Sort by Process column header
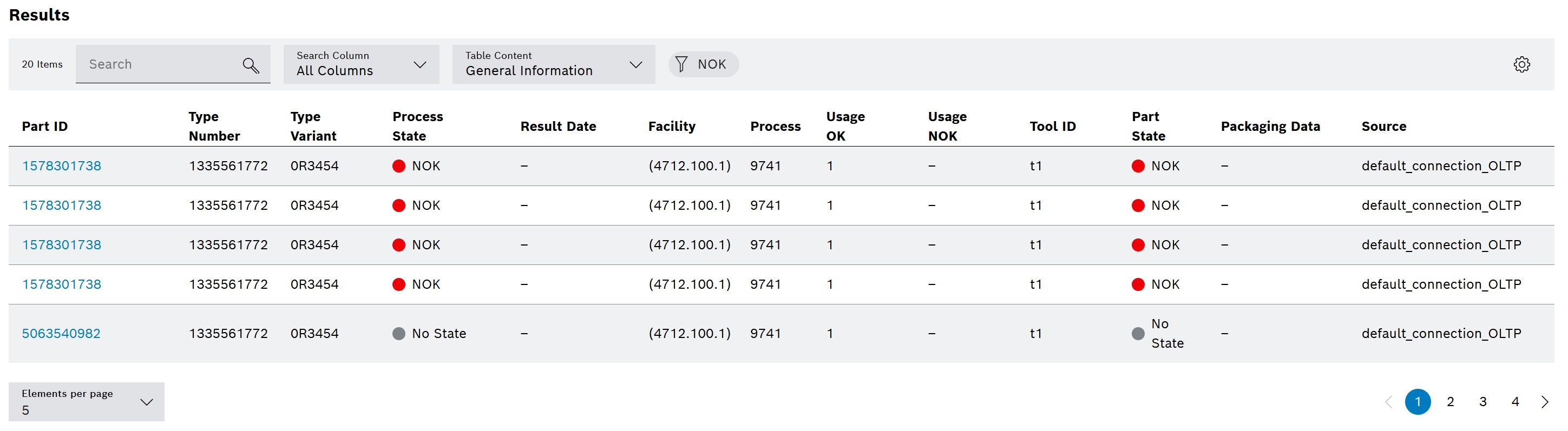 pyautogui.click(x=775, y=127)
